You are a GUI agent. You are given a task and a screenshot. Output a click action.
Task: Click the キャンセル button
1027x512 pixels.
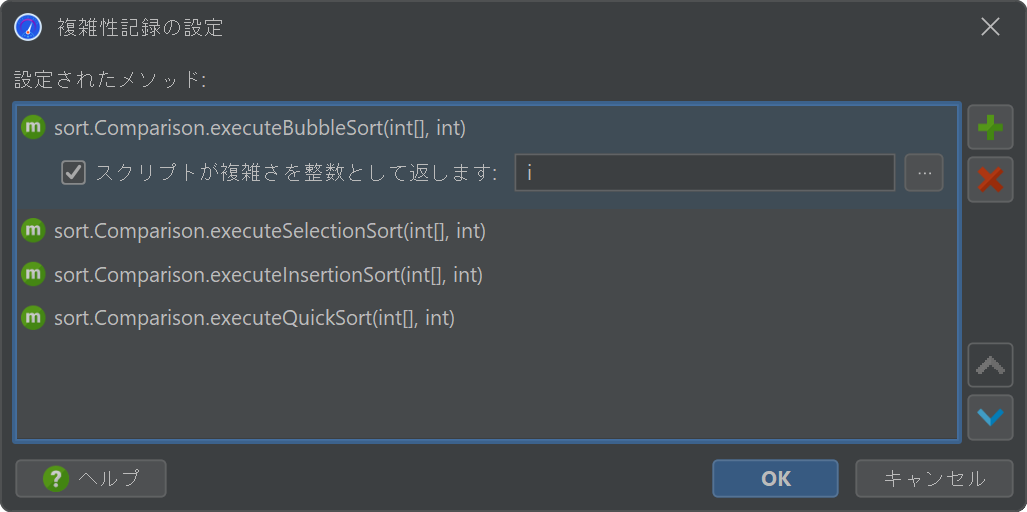(x=934, y=479)
